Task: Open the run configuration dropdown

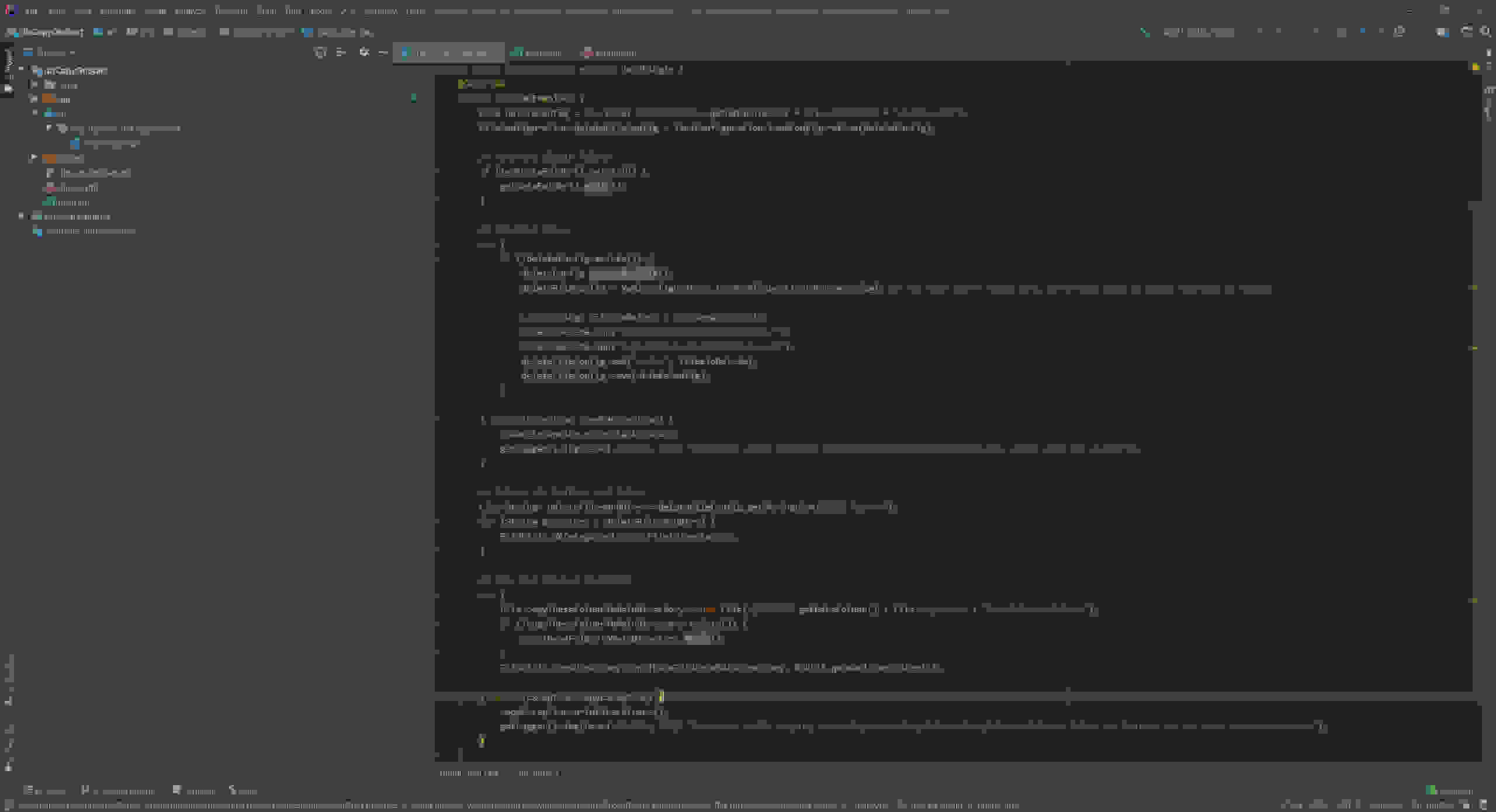Action: click(x=1199, y=32)
